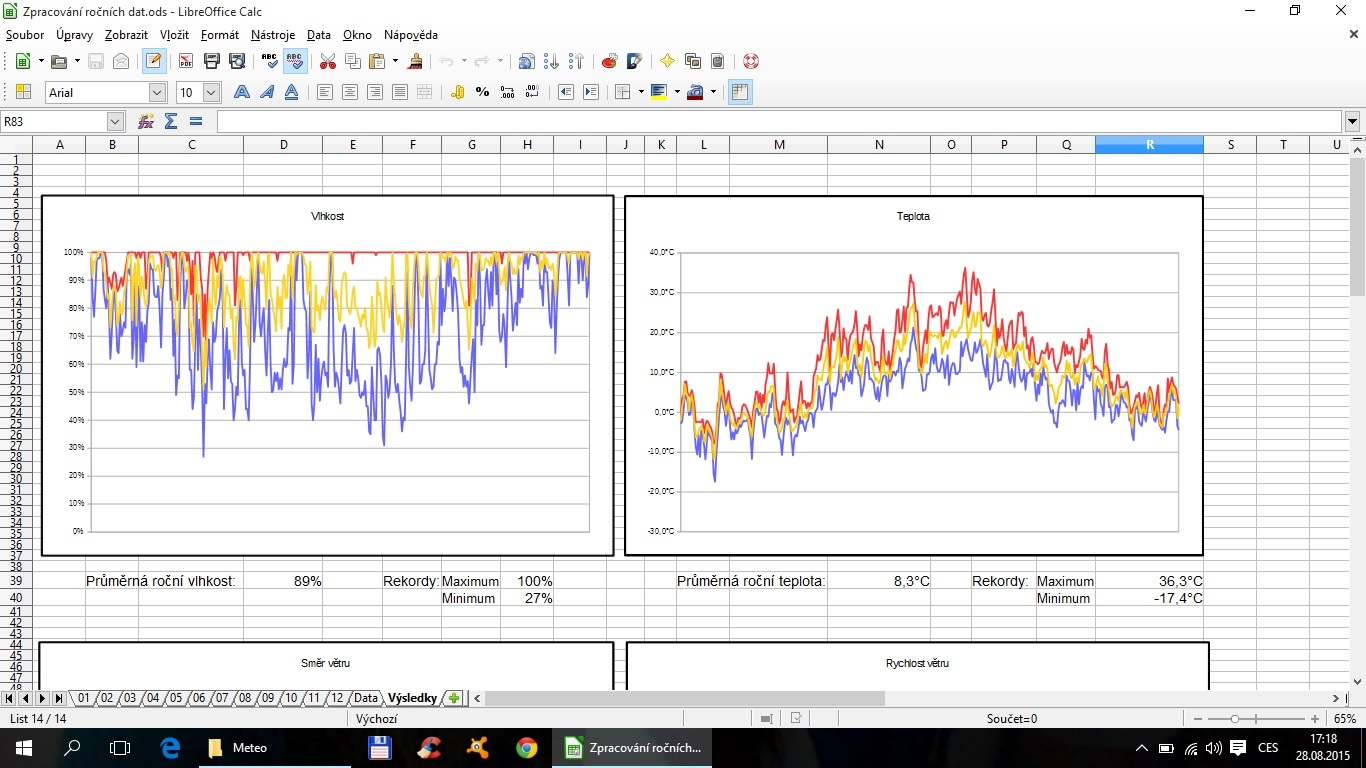Open the Vložit menu
The height and width of the screenshot is (768, 1366).
point(174,35)
